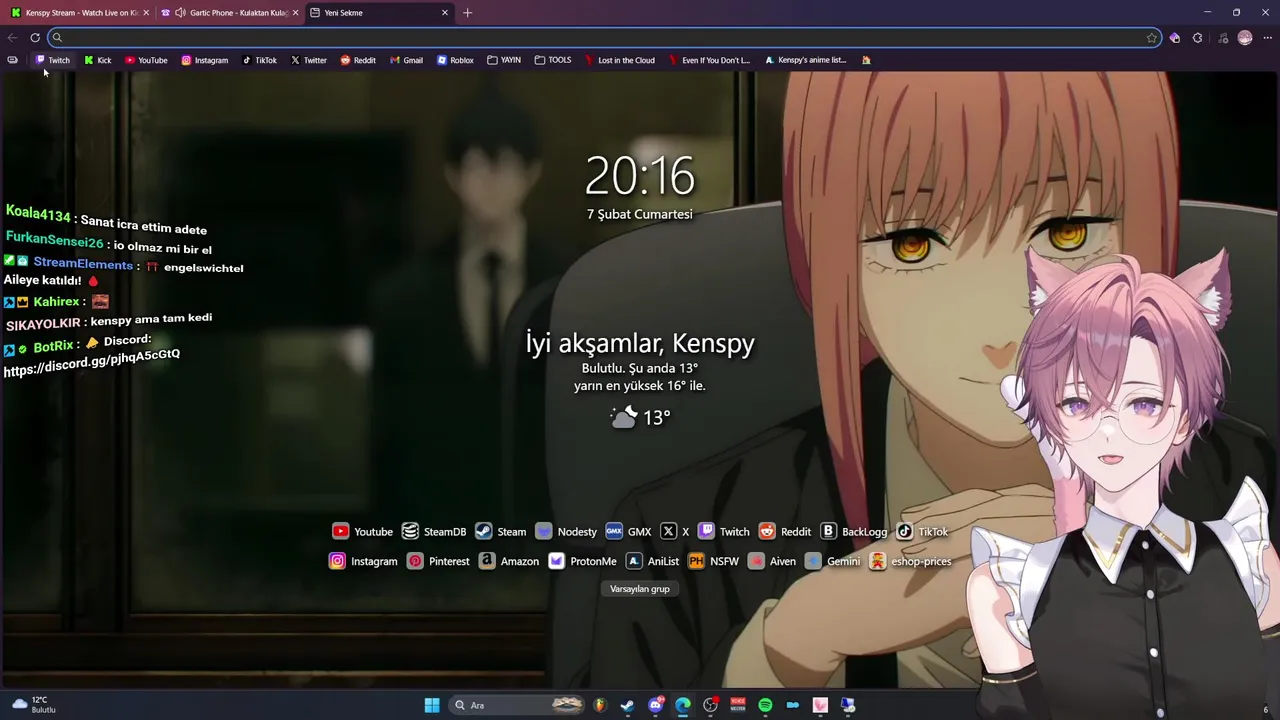Open the Reddit bookmark in the bookmarks bar
Screen dimensions: 1280x720
point(358,60)
